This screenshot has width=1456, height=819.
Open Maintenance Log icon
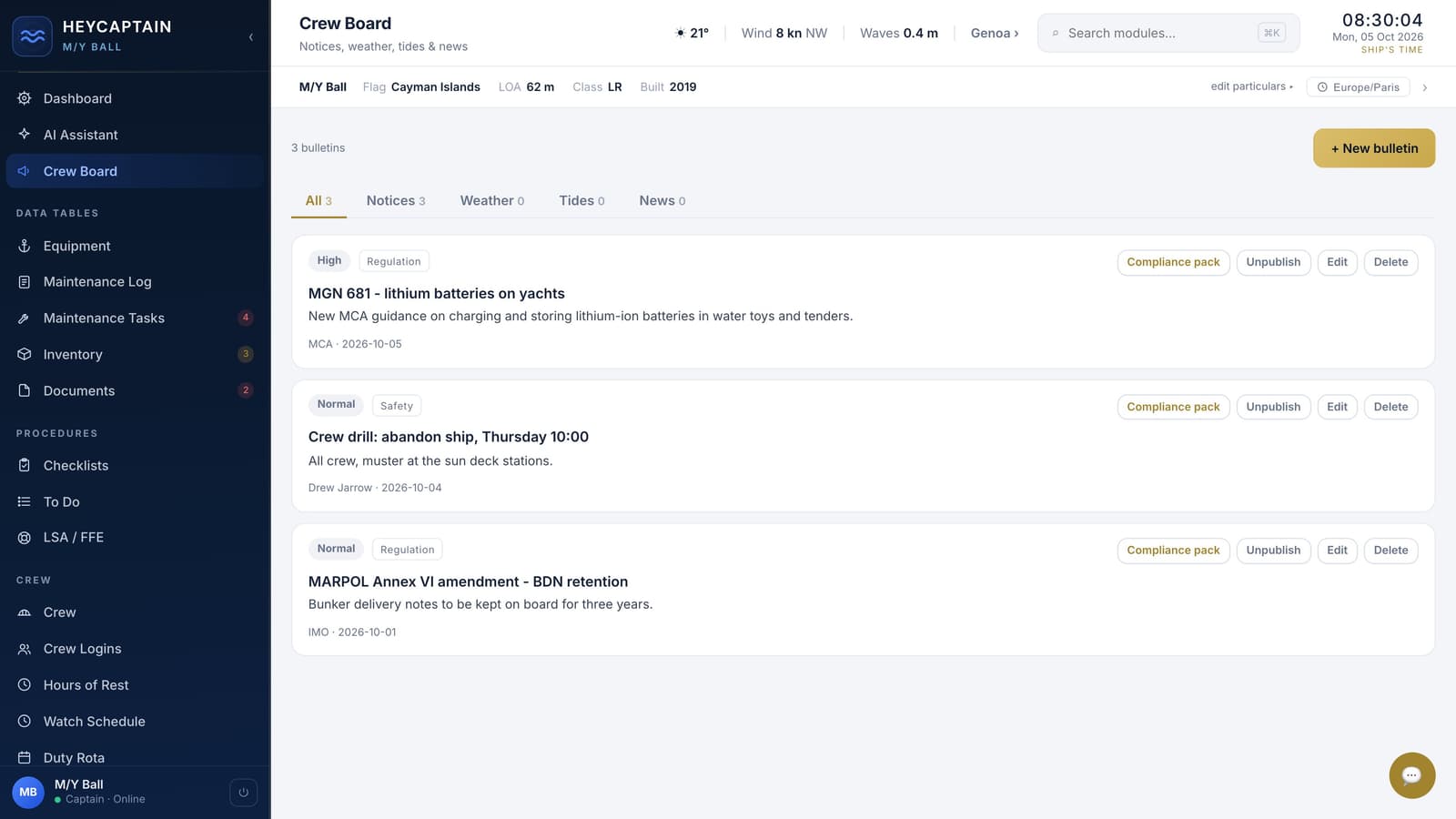(x=25, y=282)
